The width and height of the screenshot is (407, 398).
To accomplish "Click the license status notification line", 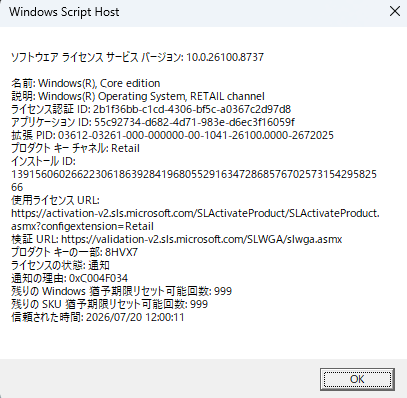I will point(60,265).
